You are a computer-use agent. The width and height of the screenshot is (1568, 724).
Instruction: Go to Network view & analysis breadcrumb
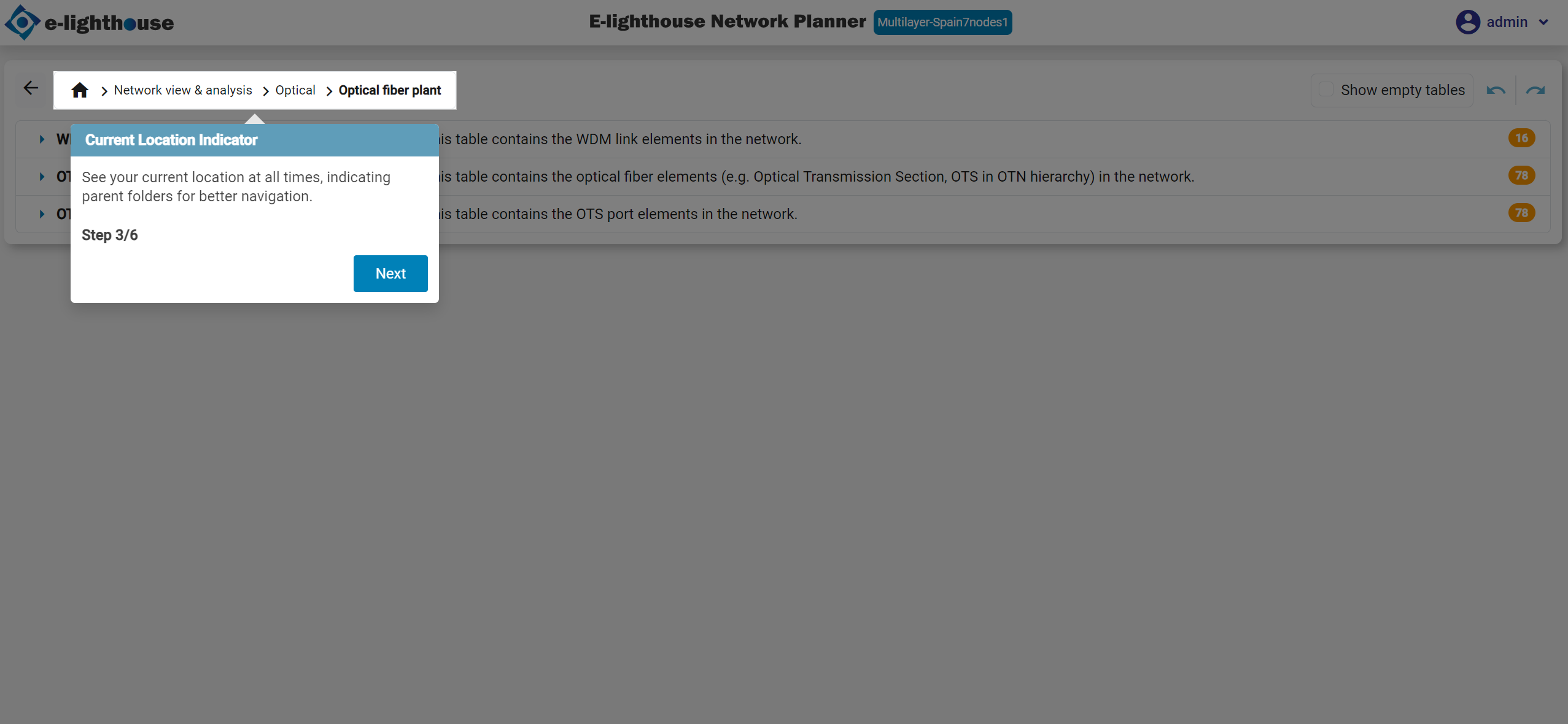[183, 90]
